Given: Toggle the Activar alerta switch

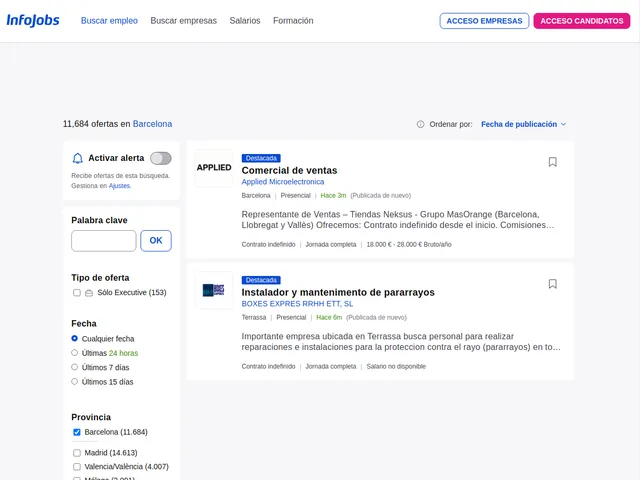Looking at the screenshot, I should pos(160,158).
